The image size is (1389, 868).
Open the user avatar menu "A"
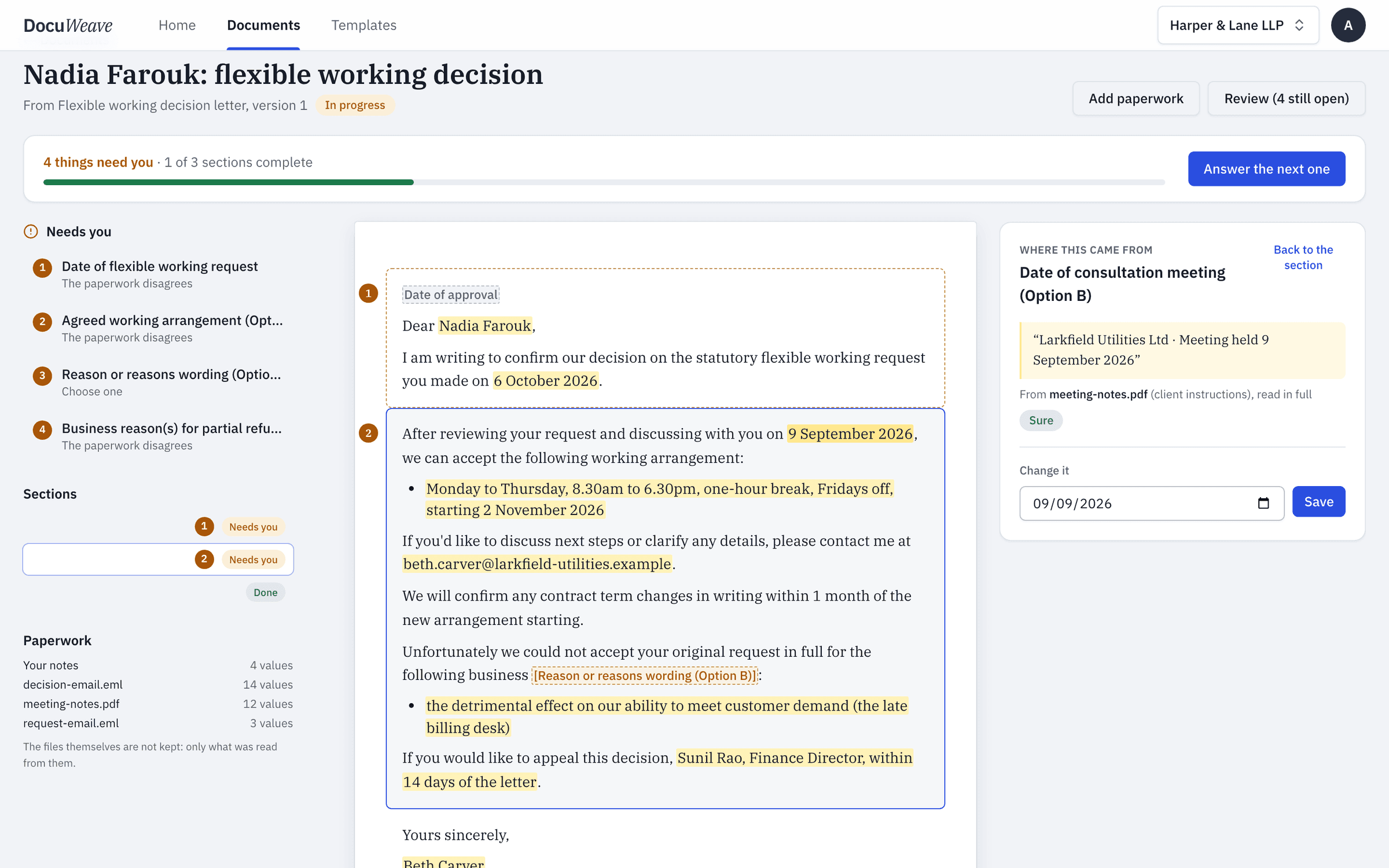tap(1348, 25)
